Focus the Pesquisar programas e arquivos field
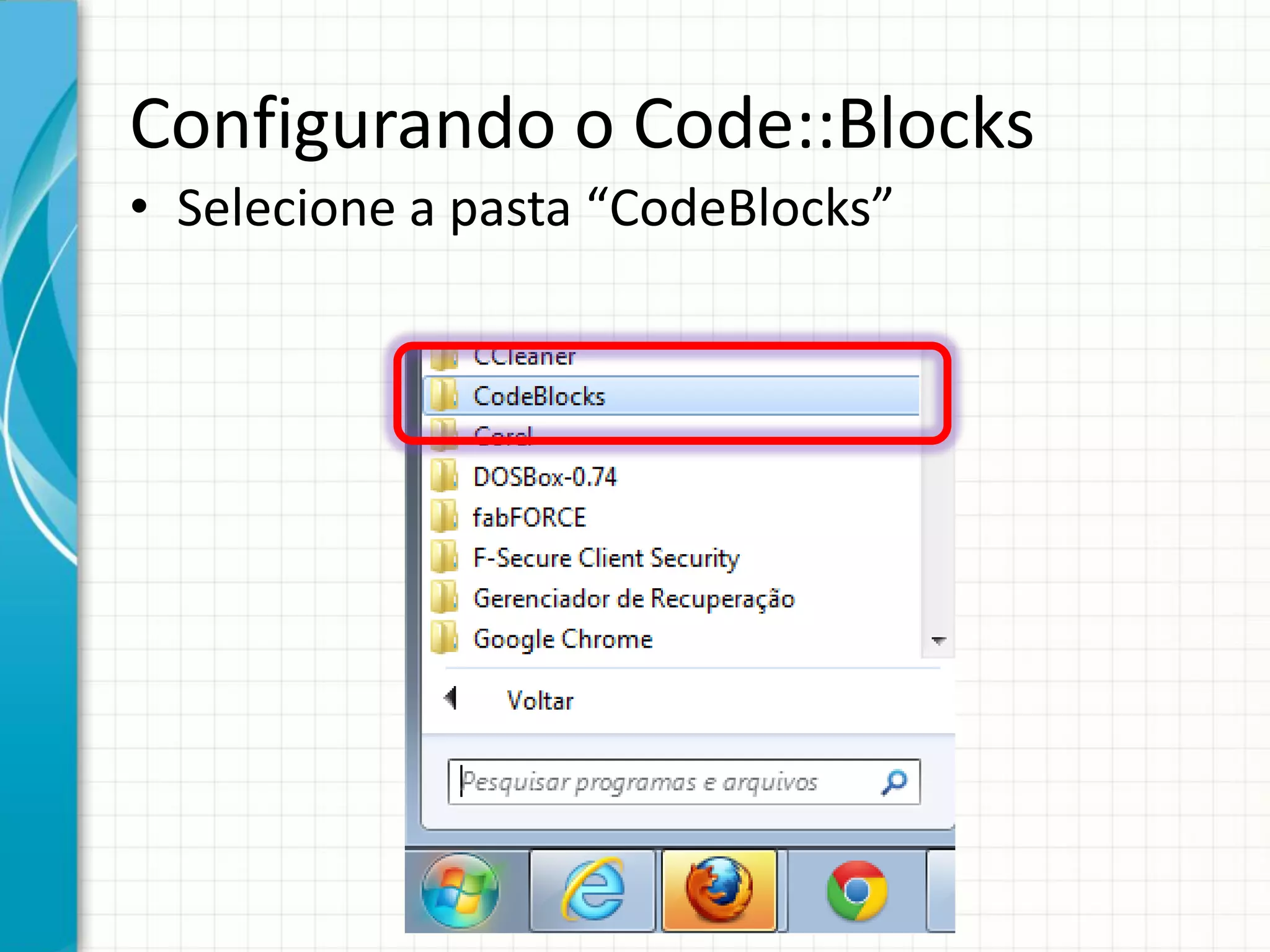 [x=683, y=782]
